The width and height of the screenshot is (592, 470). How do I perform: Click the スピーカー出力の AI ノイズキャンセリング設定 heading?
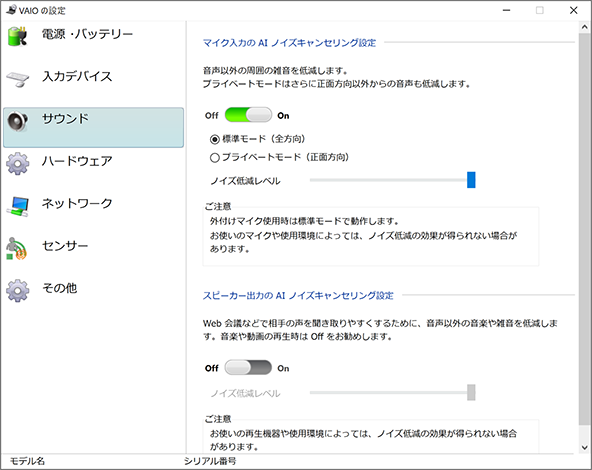(x=298, y=295)
